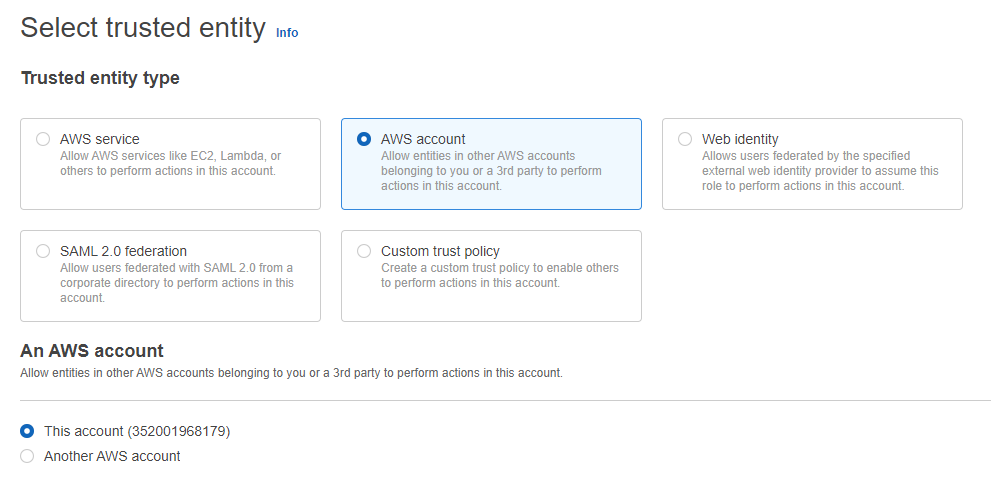991x483 pixels.
Task: Choose the Web identity radio button
Action: 685,139
